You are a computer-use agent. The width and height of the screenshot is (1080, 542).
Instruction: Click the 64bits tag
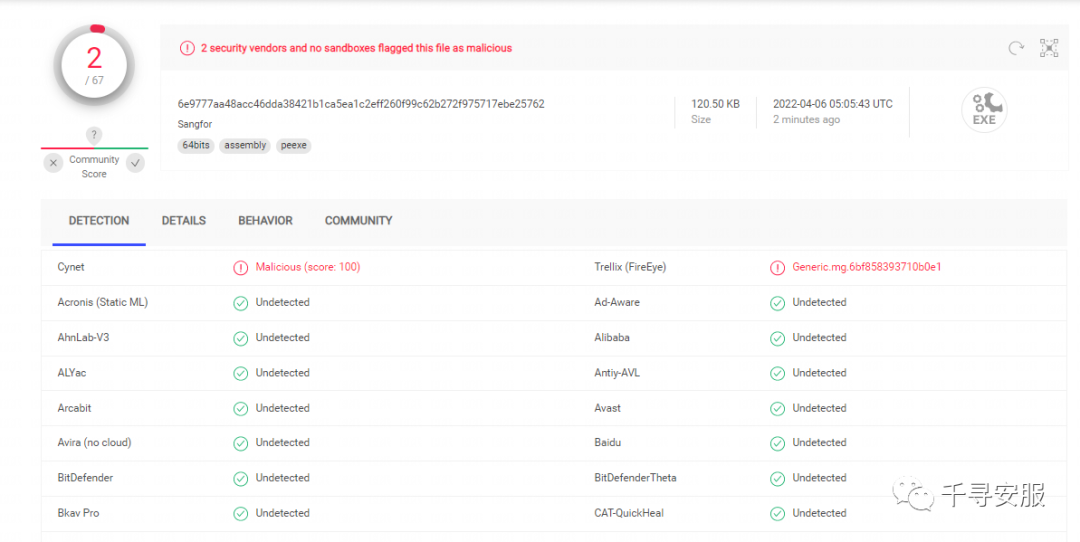point(196,145)
